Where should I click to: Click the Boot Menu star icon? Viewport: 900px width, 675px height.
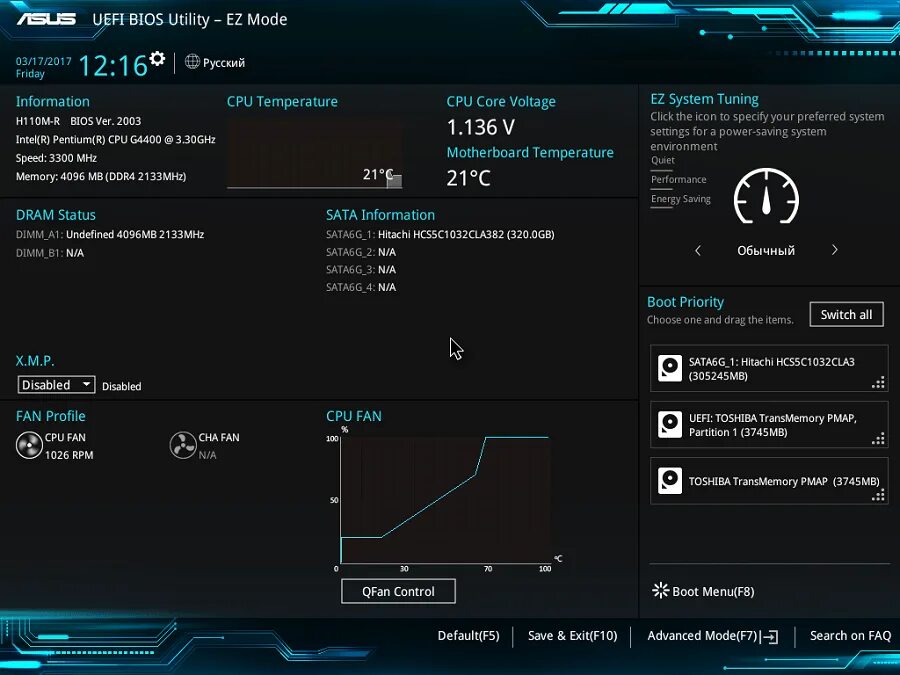661,591
